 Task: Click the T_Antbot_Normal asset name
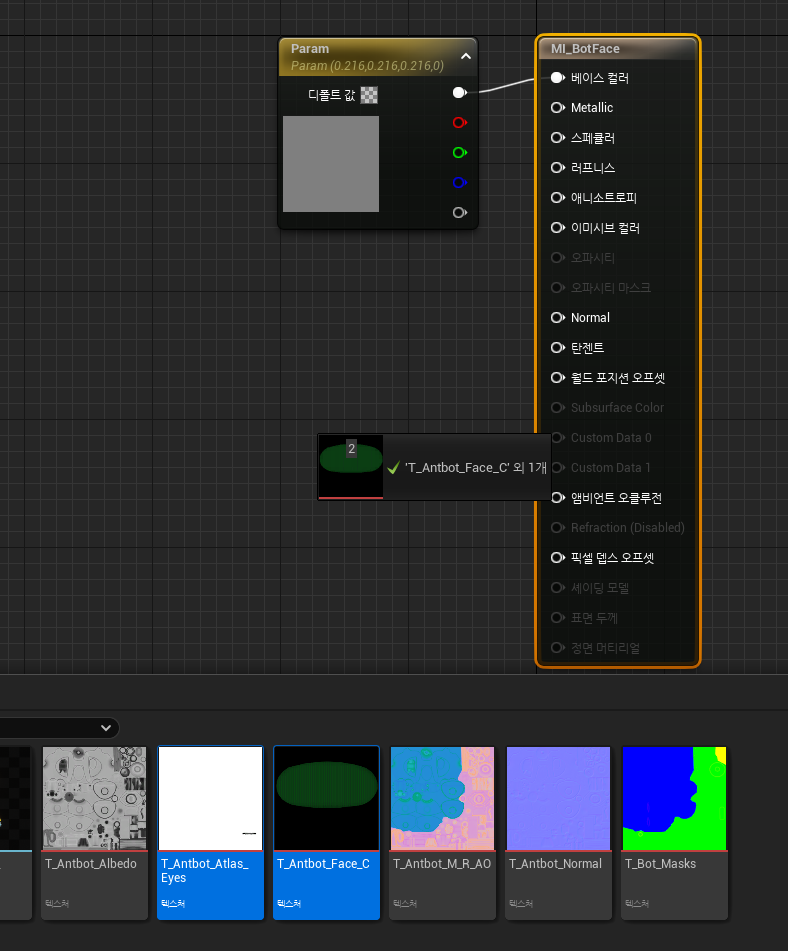(x=555, y=864)
